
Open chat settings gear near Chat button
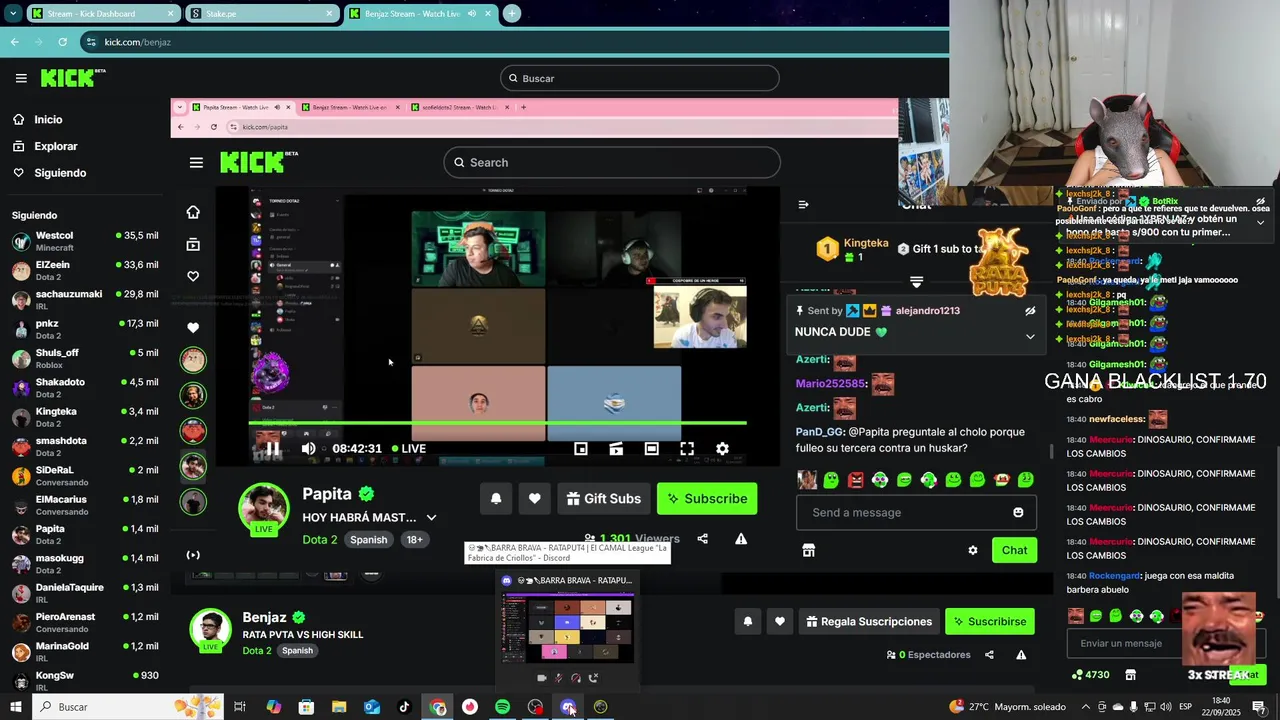[973, 550]
